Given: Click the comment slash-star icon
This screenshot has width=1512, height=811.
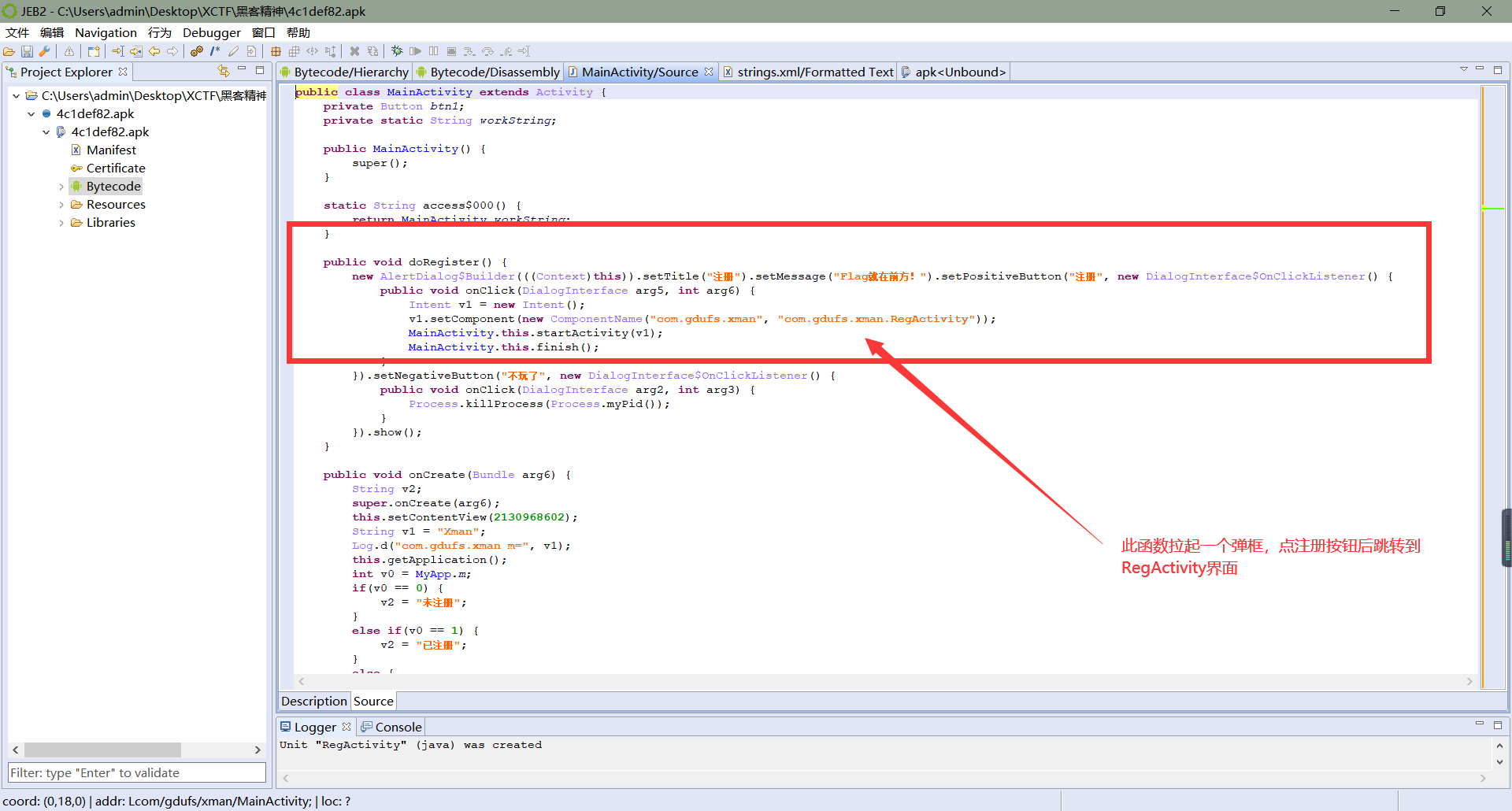Looking at the screenshot, I should click(215, 51).
